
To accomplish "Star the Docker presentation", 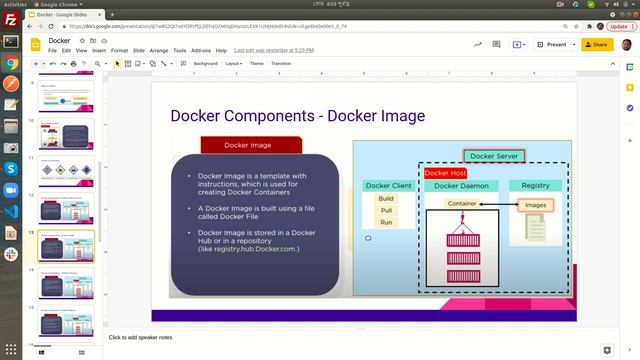I will (82, 41).
